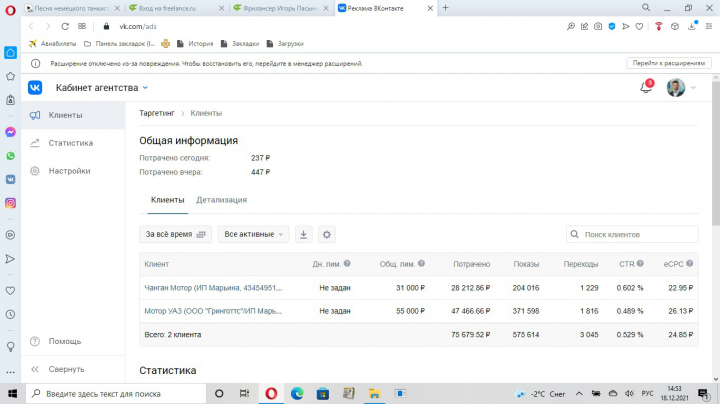This screenshot has height=404, width=720.
Task: Show help for CTR column
Action: click(640, 264)
